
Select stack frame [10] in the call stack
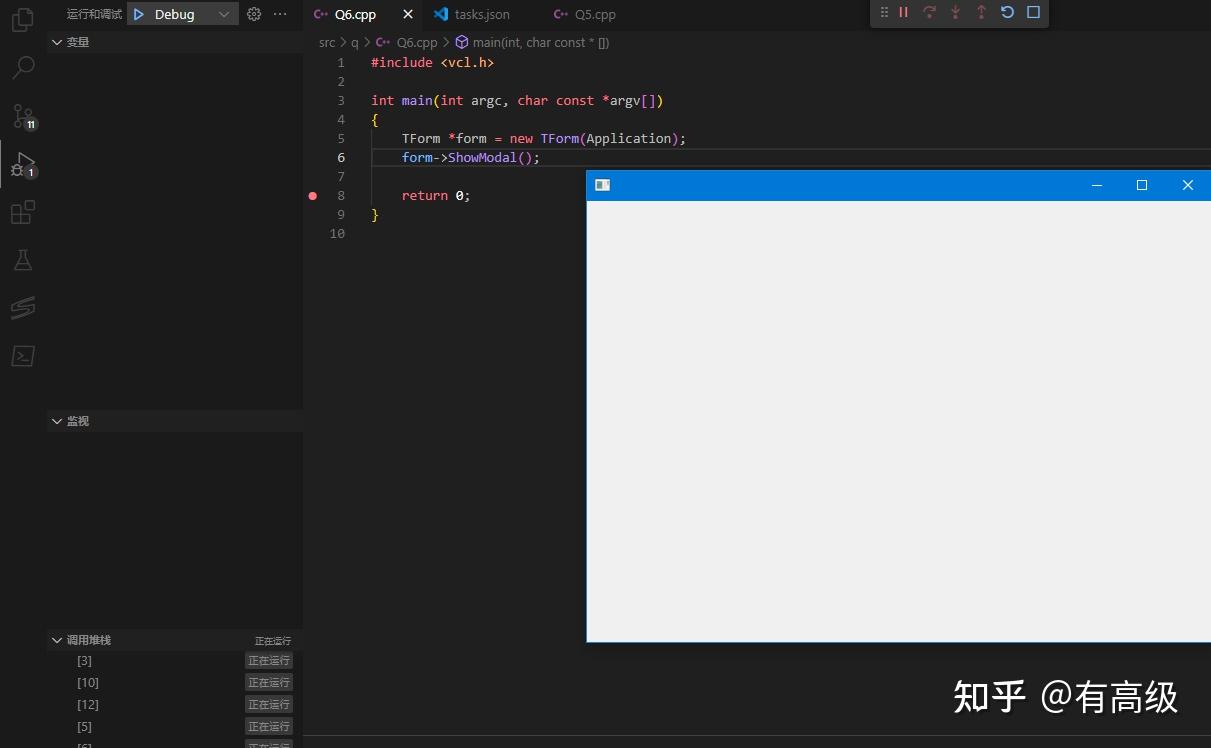(88, 682)
